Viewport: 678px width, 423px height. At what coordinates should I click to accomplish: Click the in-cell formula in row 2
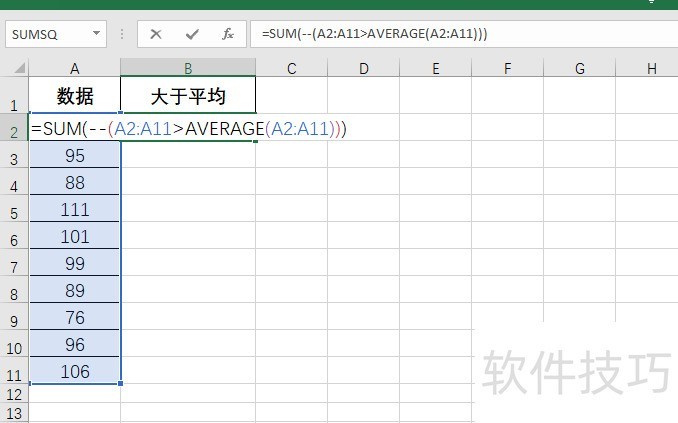pos(189,128)
